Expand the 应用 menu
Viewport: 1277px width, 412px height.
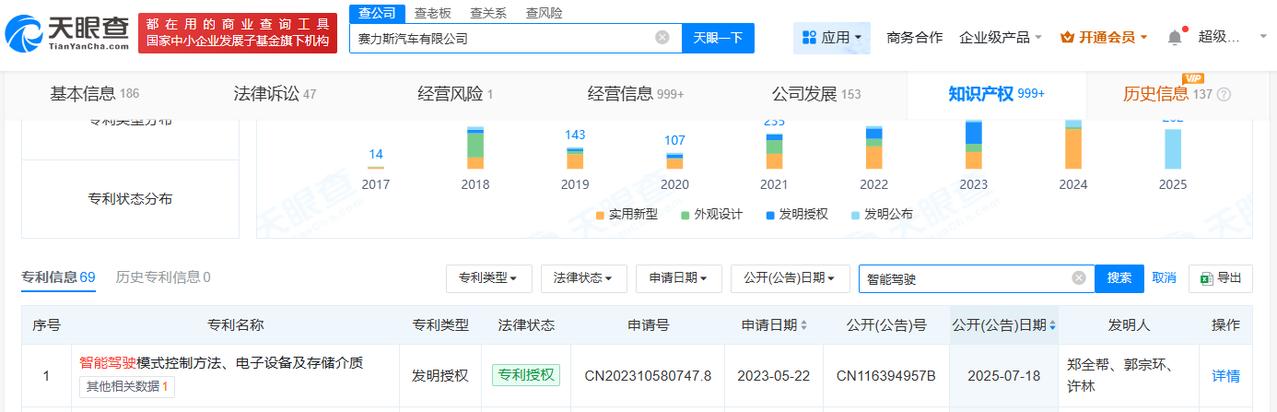(x=832, y=38)
